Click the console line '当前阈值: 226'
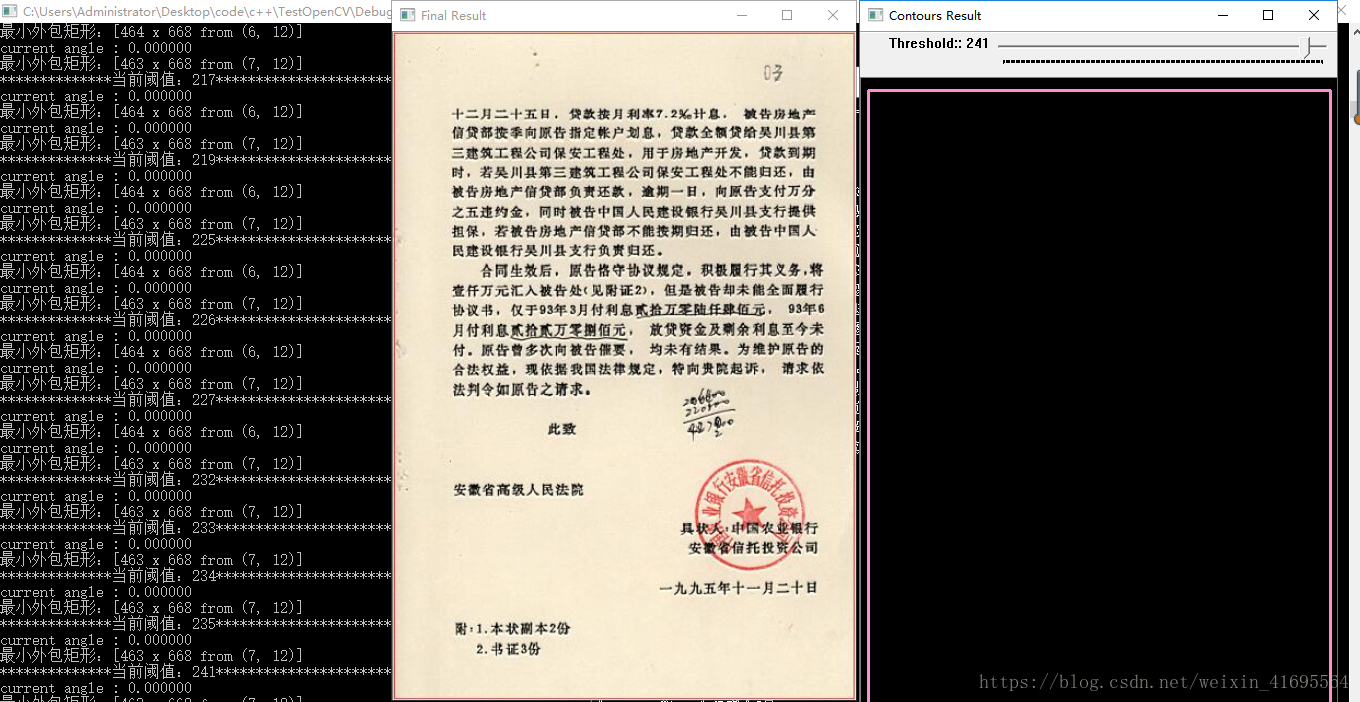The image size is (1360, 702). (196, 320)
